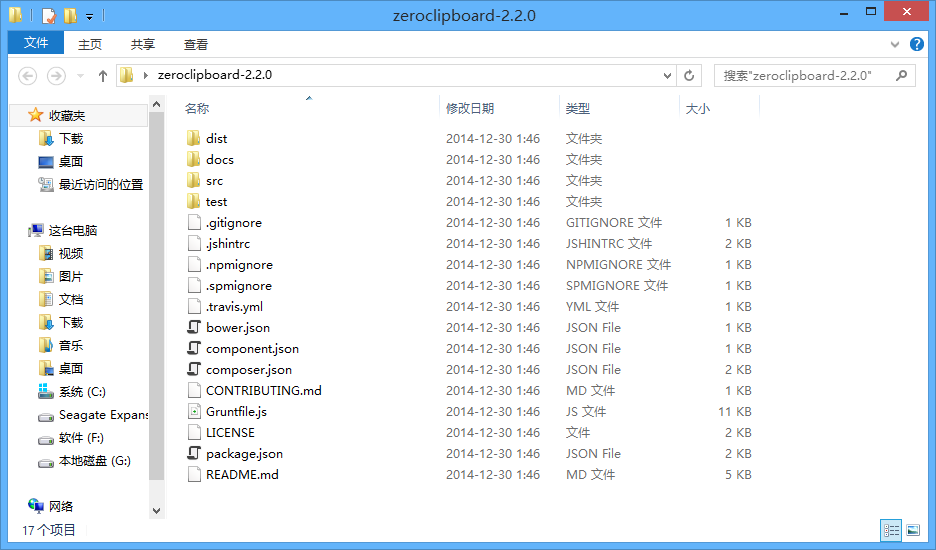Open Customize Quick Access Toolbar dropdown
This screenshot has height=550, width=936.
(89, 17)
